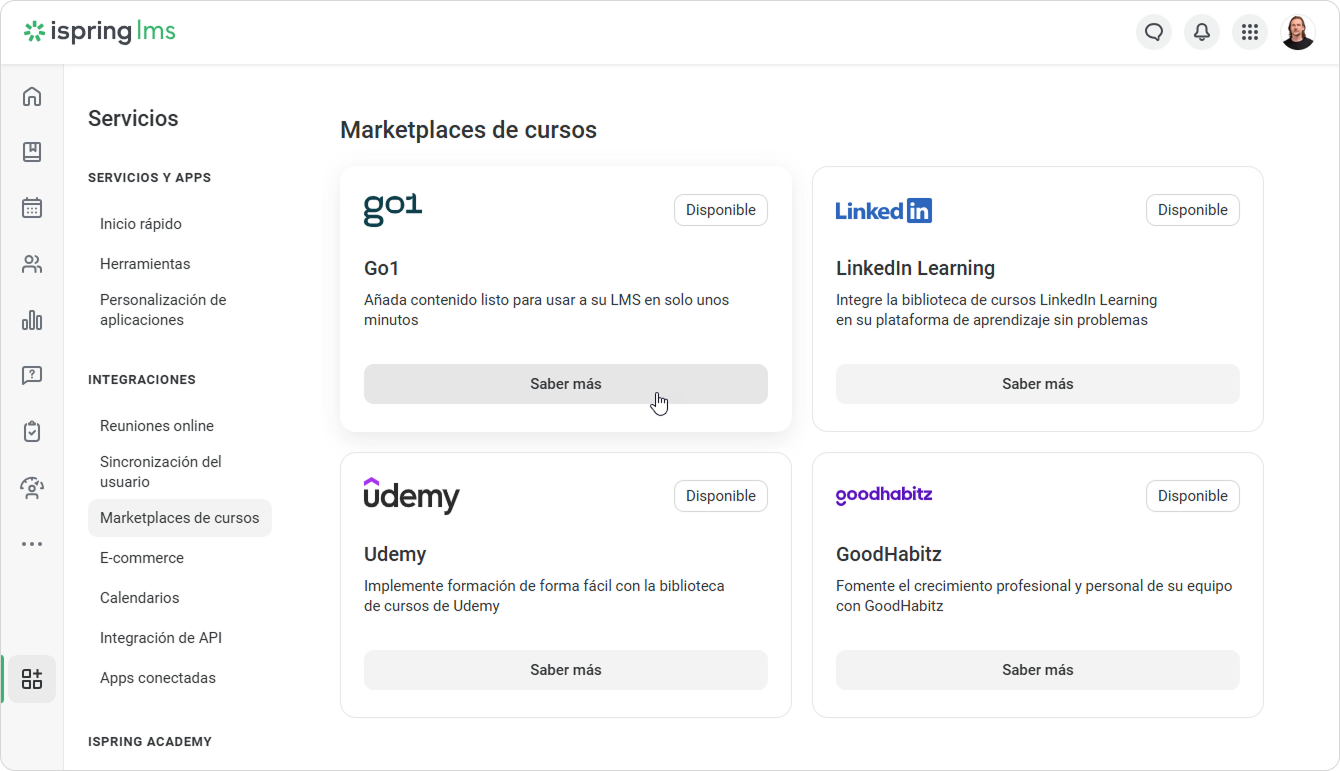Open the reports bar chart icon
Screen dimensions: 1340x771
coord(32,320)
